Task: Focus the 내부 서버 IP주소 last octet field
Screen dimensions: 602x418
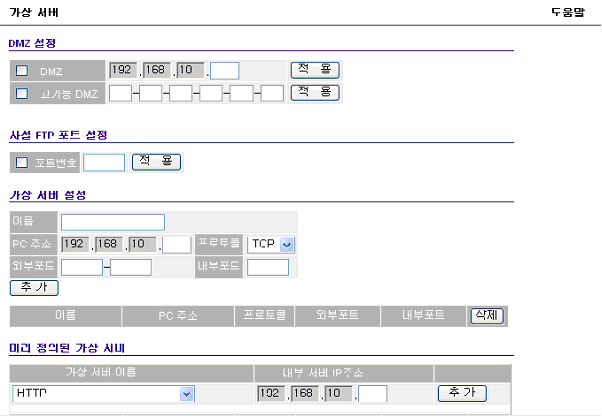Action: [373, 394]
